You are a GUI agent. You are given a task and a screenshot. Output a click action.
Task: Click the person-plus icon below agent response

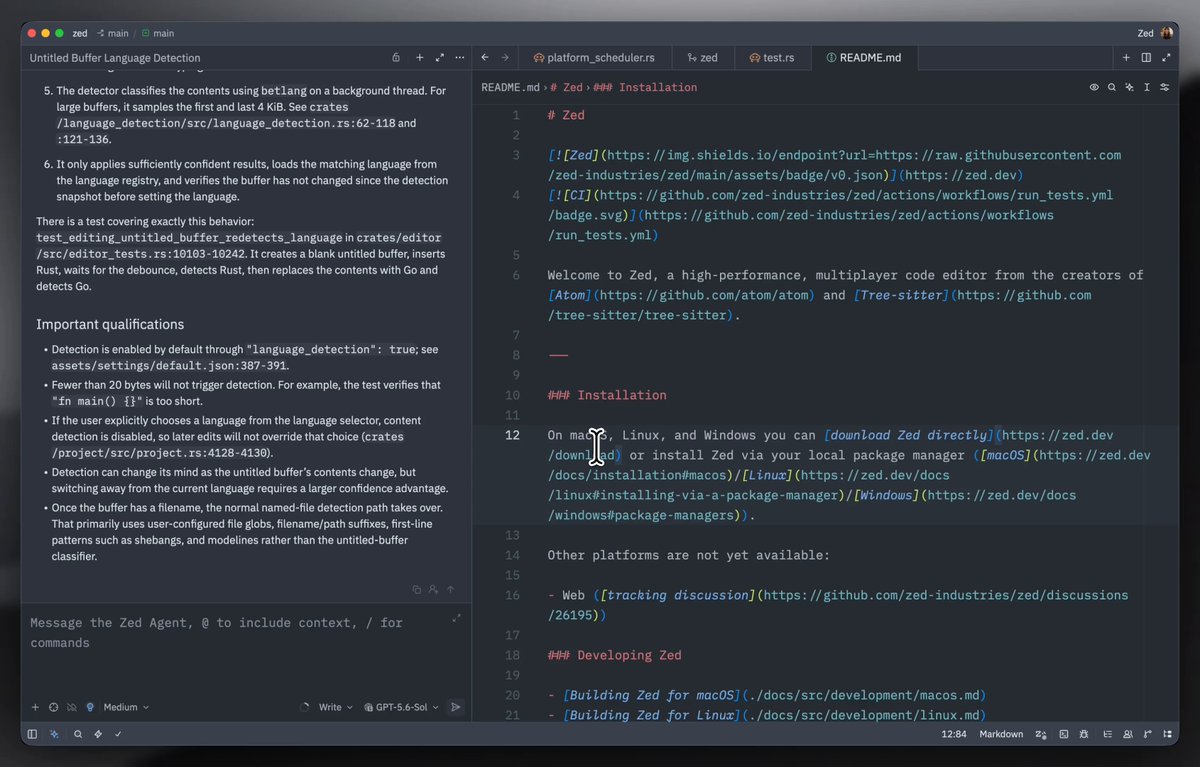click(x=433, y=590)
